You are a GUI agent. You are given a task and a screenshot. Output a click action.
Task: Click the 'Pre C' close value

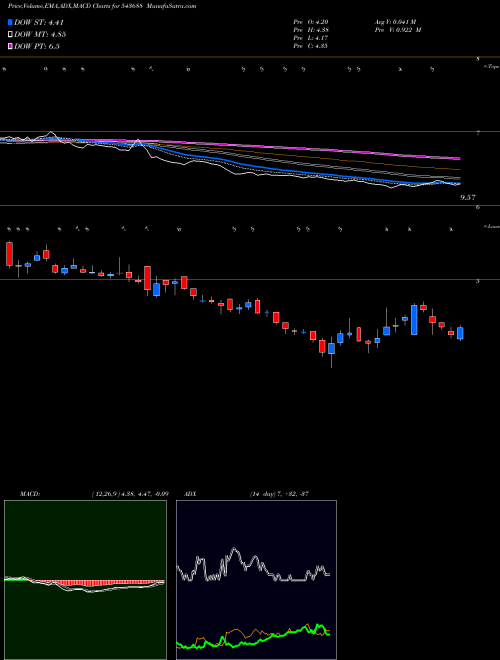click(311, 46)
